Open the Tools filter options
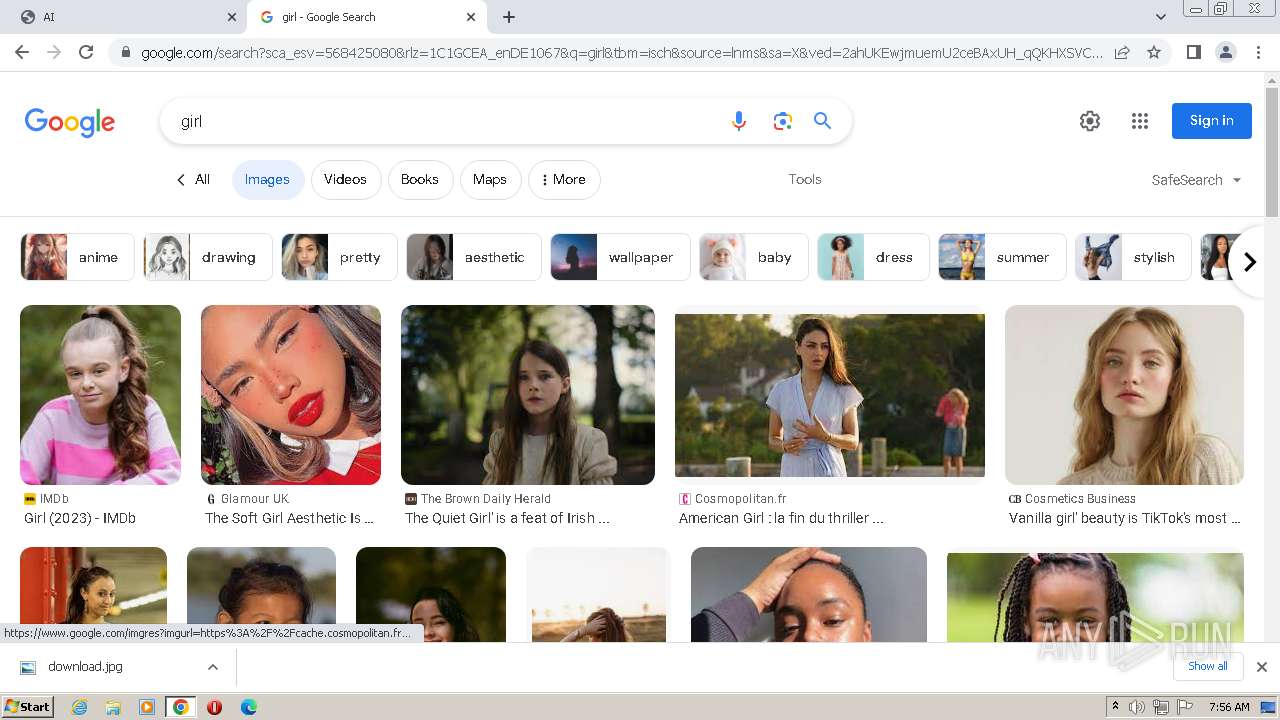The width and height of the screenshot is (1280, 720). (805, 180)
